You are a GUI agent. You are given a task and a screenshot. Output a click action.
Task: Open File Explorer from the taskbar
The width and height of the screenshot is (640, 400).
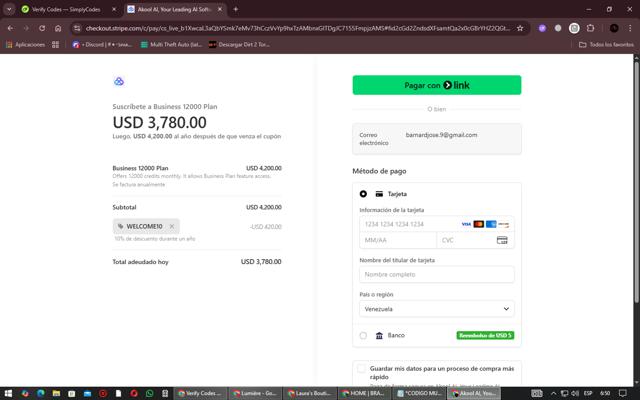click(56, 393)
